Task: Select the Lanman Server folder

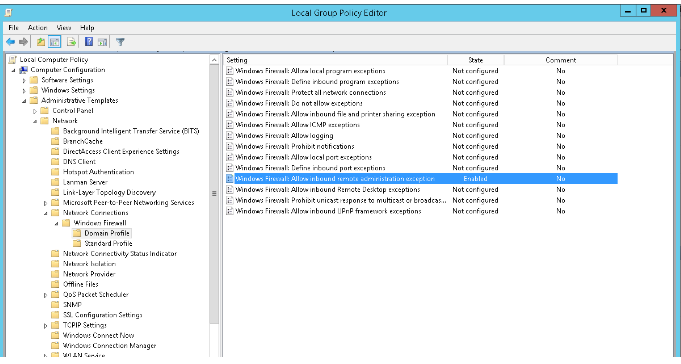Action: click(85, 182)
